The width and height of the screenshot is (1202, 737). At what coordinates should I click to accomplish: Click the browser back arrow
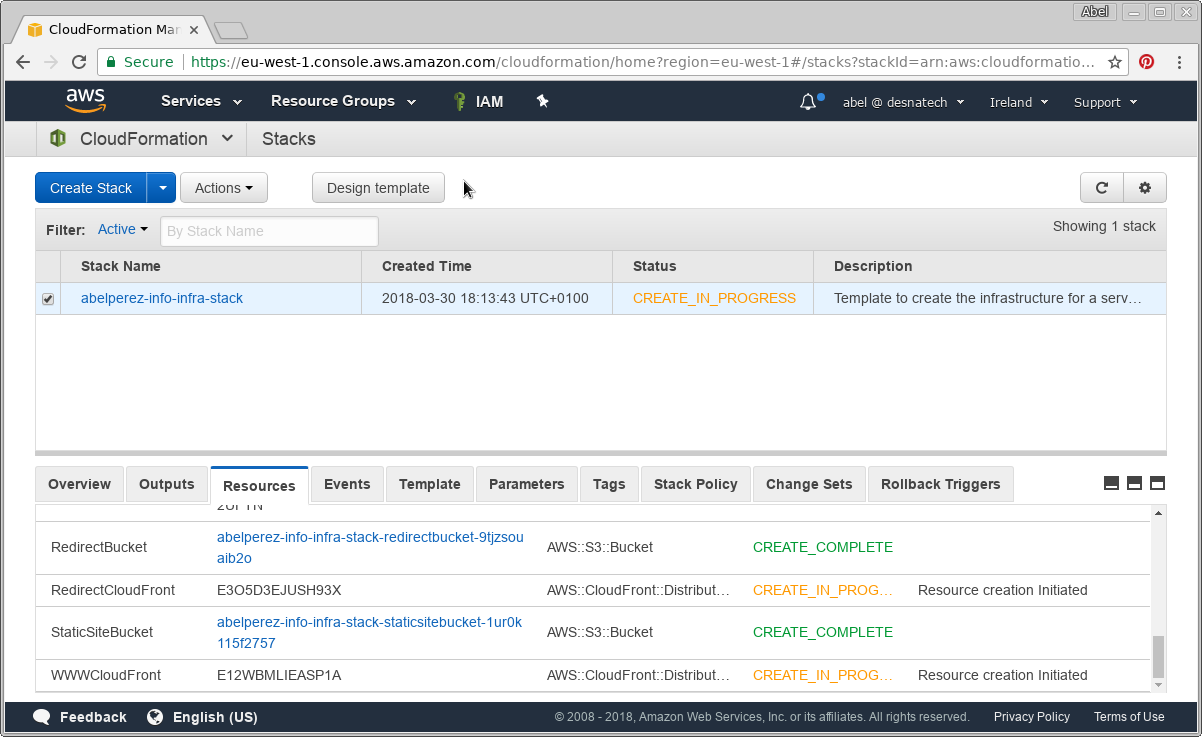coord(23,62)
